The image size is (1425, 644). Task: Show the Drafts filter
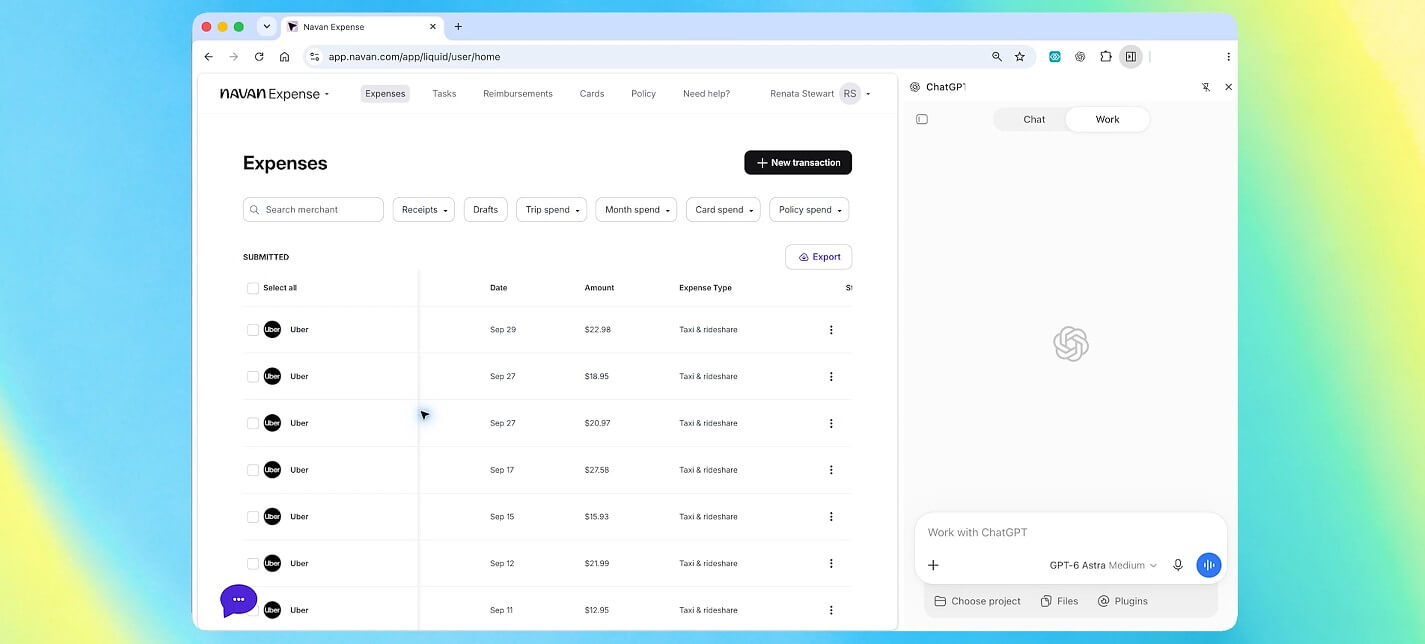coord(486,210)
